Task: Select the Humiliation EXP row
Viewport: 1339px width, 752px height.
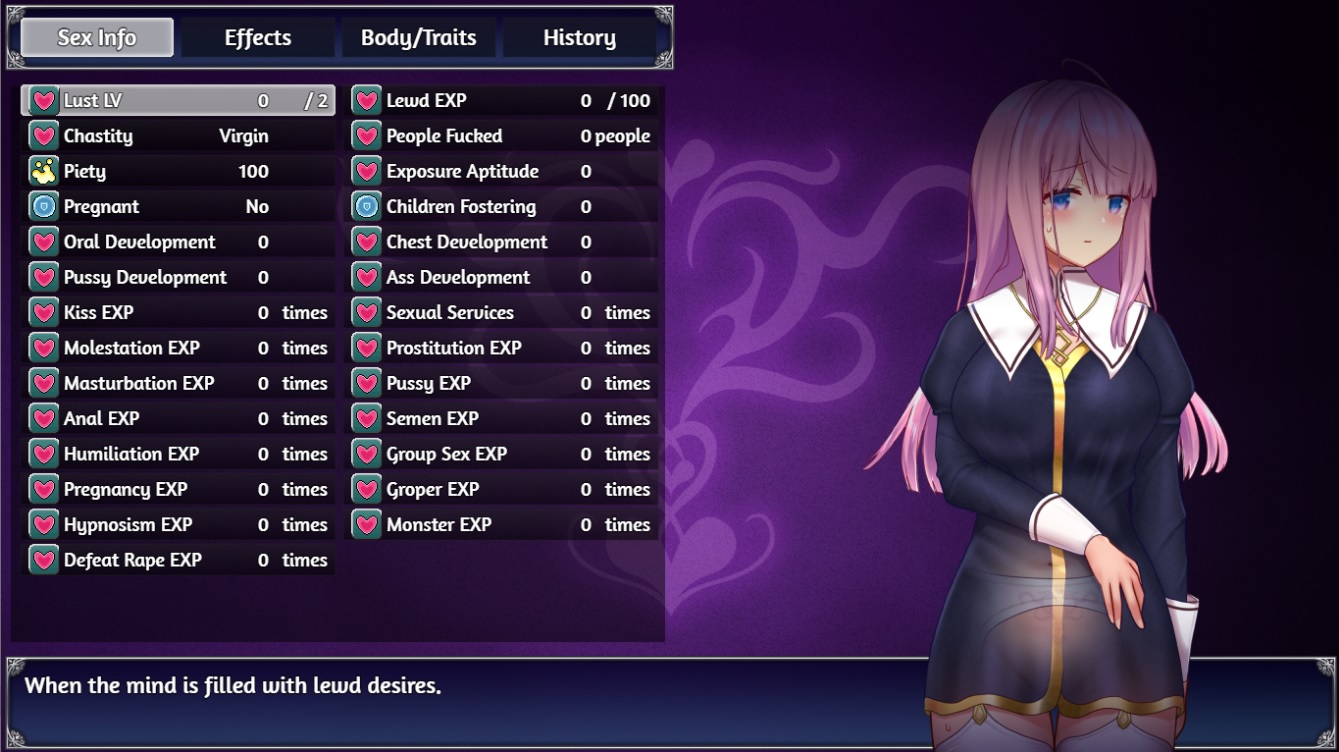Action: (178, 454)
